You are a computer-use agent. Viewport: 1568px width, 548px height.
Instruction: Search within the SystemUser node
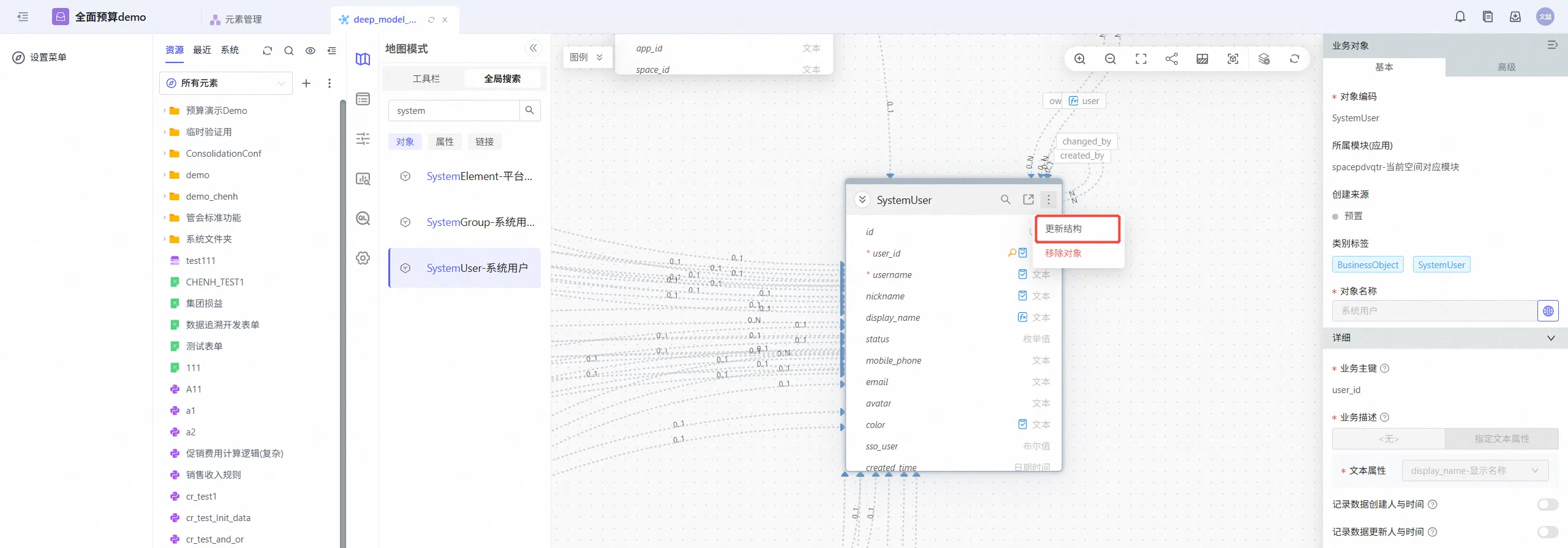pos(1006,200)
